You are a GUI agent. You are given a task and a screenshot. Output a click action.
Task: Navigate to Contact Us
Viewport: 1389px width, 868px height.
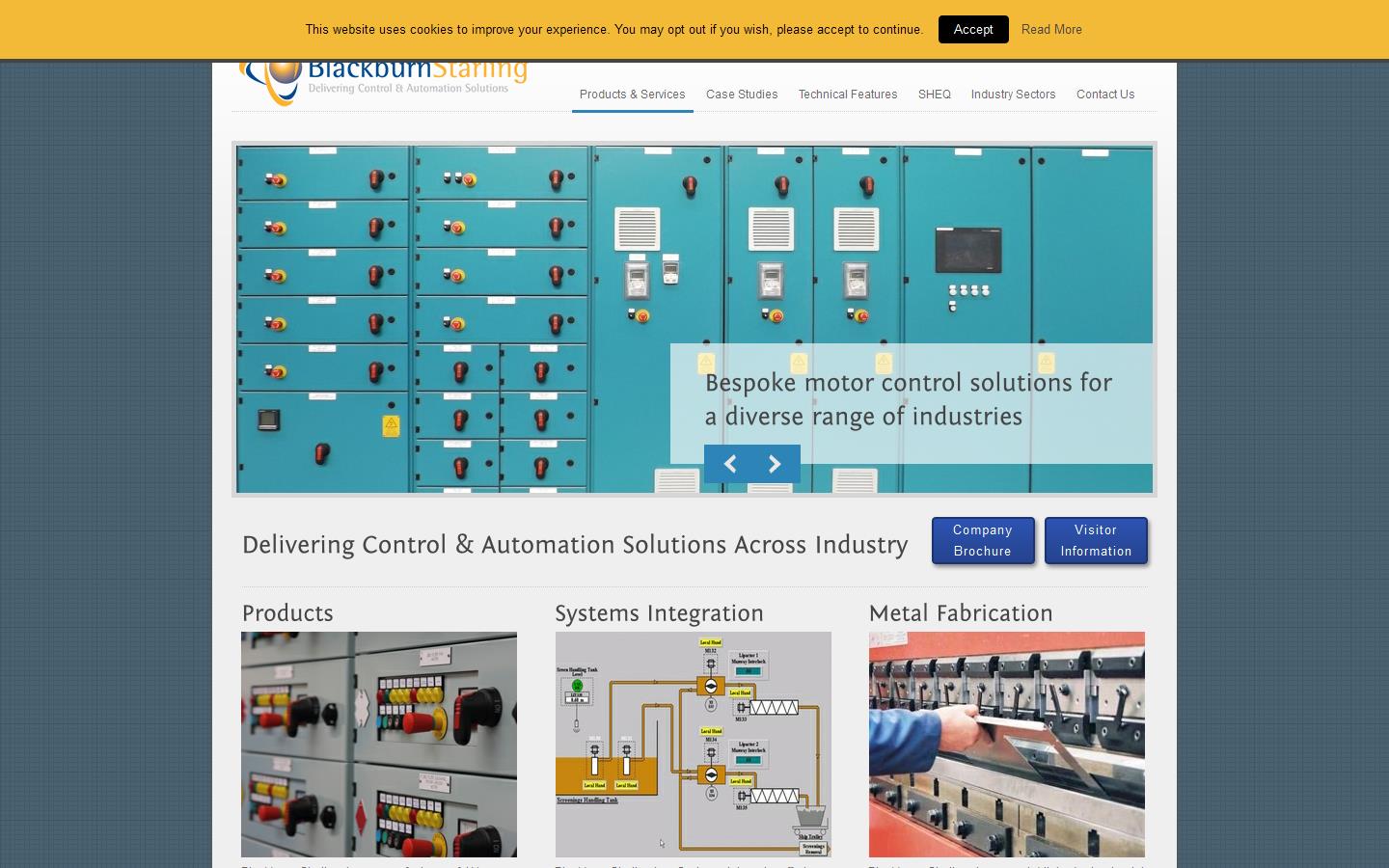pyautogui.click(x=1105, y=95)
